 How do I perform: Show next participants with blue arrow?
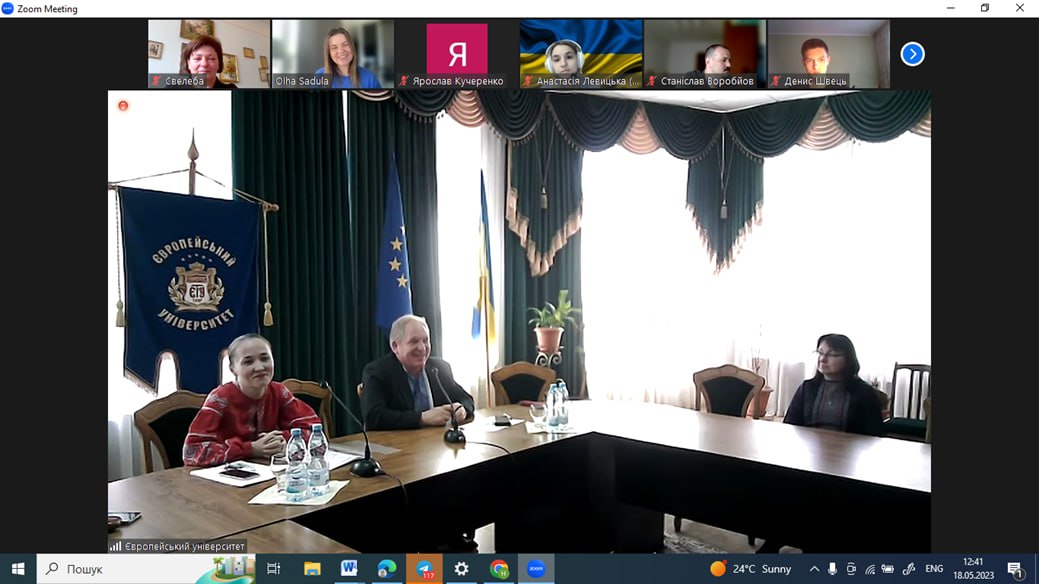912,54
